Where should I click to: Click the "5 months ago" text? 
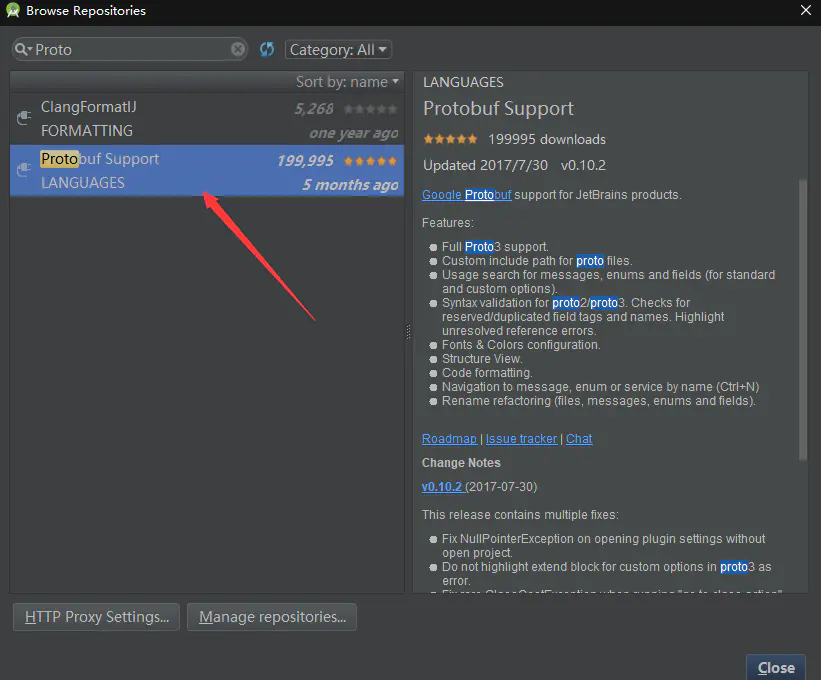pos(350,184)
